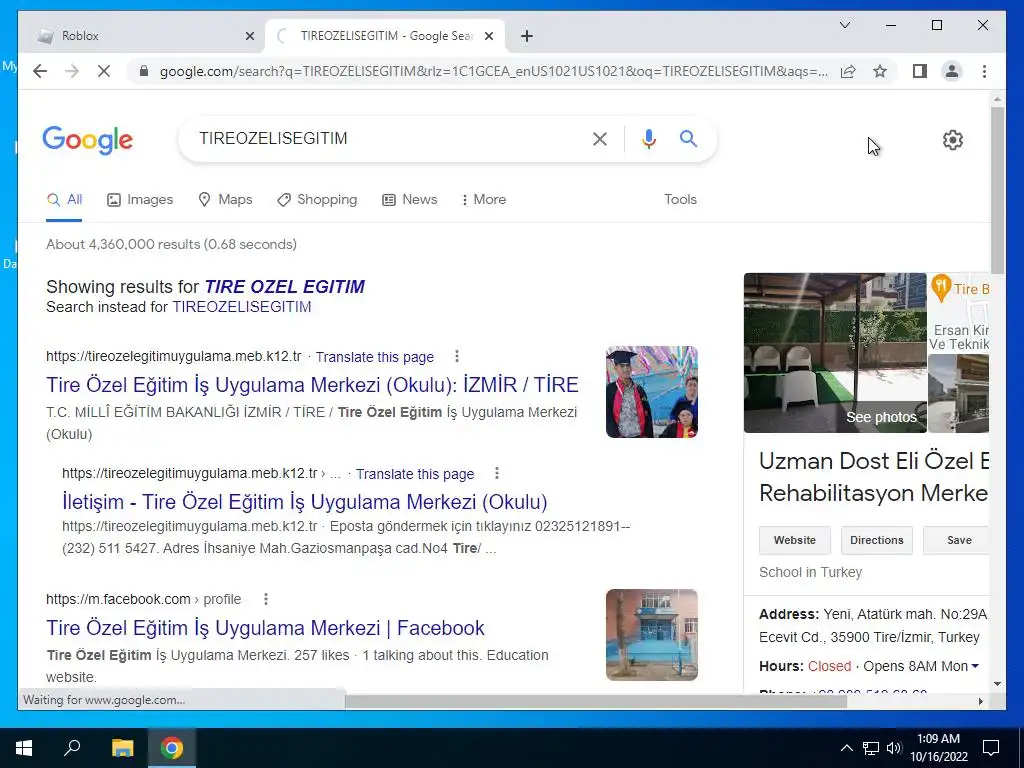
Task: Translate the first result page
Action: [x=375, y=357]
